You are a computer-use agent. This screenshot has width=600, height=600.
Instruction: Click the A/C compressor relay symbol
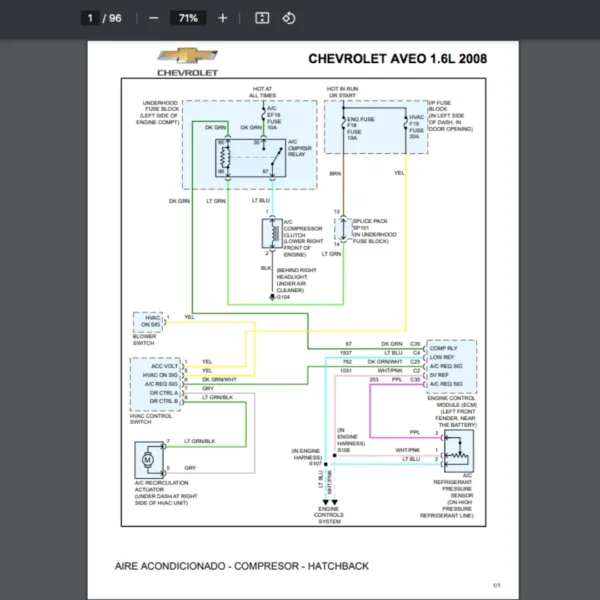point(247,158)
